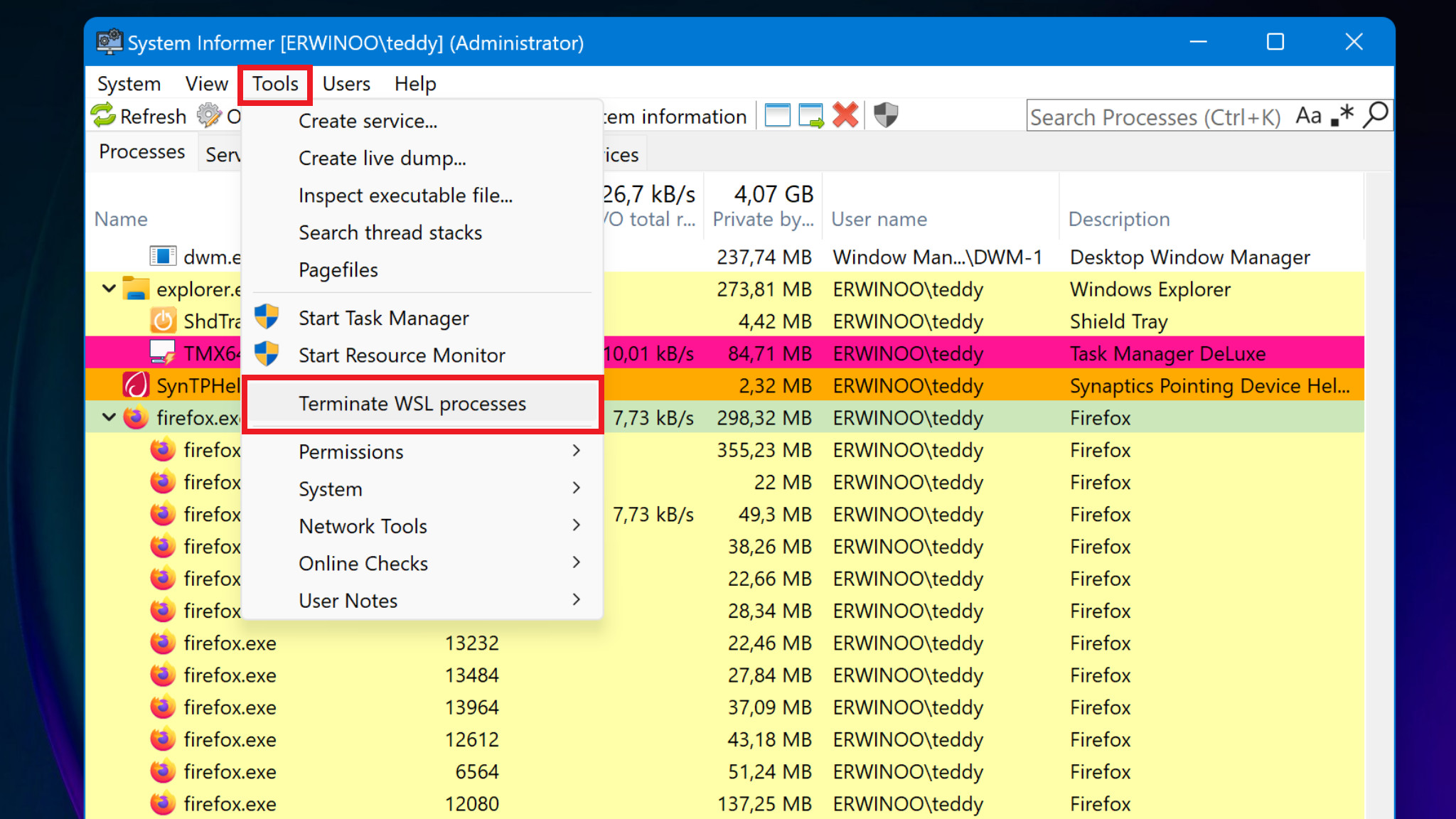Image resolution: width=1456 pixels, height=819 pixels.
Task: Click the Options gear icon in toolbar
Action: [209, 115]
